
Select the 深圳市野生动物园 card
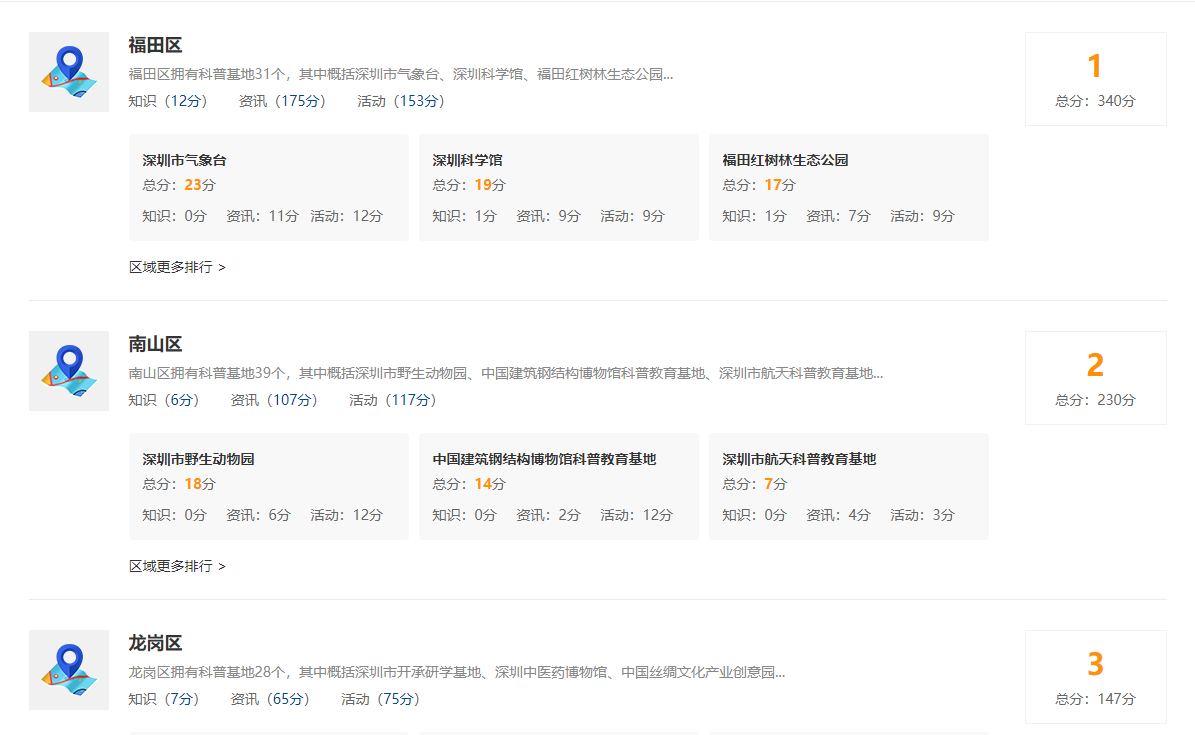click(268, 486)
